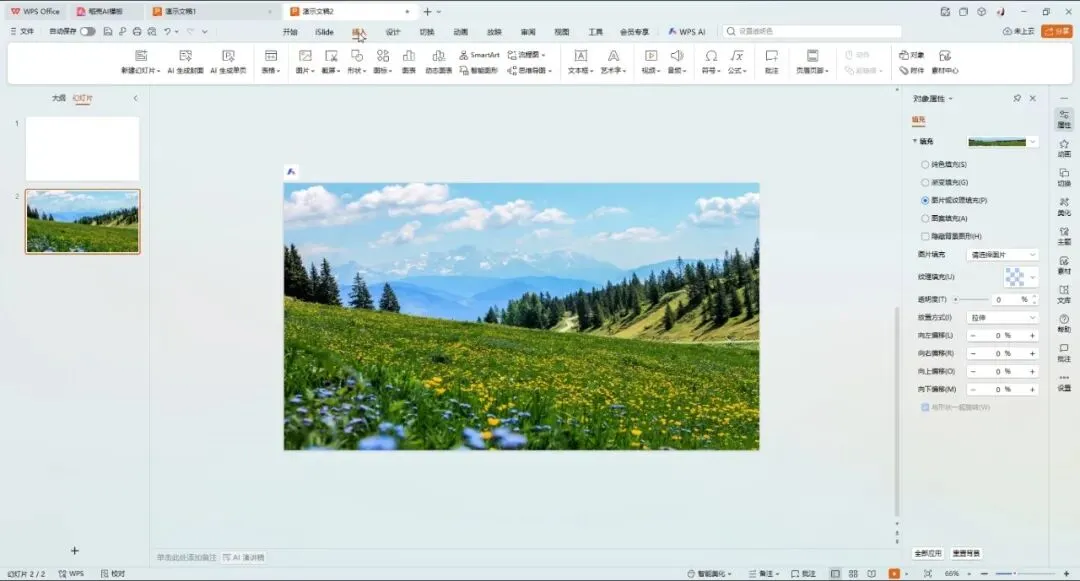Click the Animation (动画) star sidebar icon
The image size is (1080, 581).
click(x=1064, y=147)
